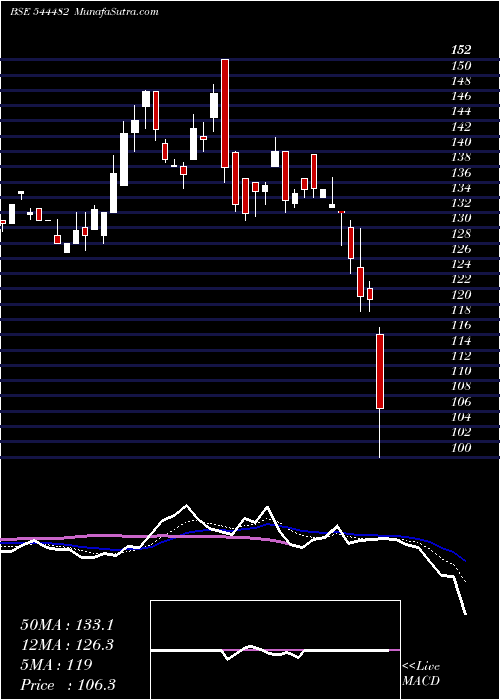
Task: Click the 132 price axis label
Action: click(461, 203)
